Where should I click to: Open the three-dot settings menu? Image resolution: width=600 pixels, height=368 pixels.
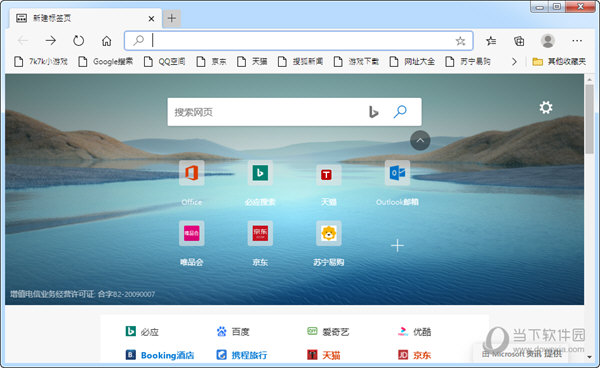pyautogui.click(x=577, y=41)
